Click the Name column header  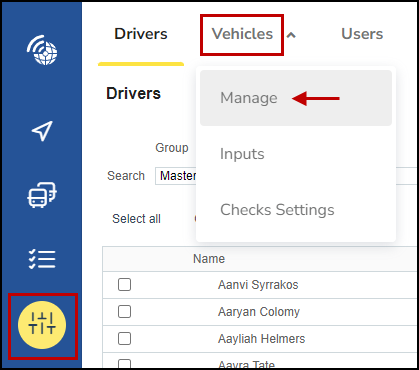209,259
